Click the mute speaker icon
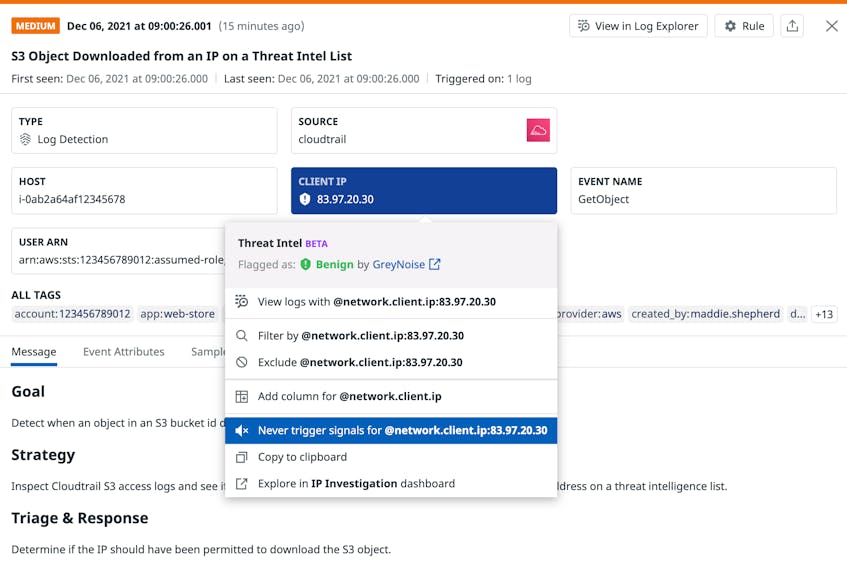This screenshot has width=847, height=564. [241, 431]
